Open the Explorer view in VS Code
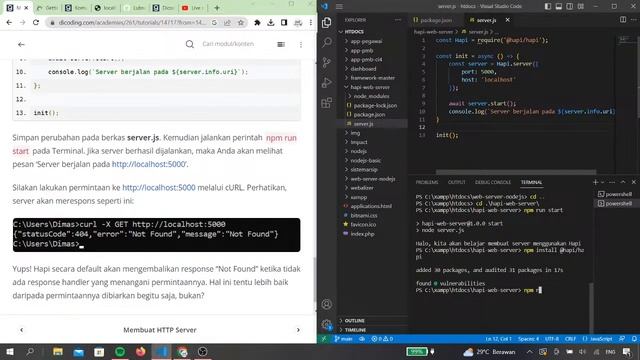This screenshot has width=640, height=360. [x=327, y=22]
